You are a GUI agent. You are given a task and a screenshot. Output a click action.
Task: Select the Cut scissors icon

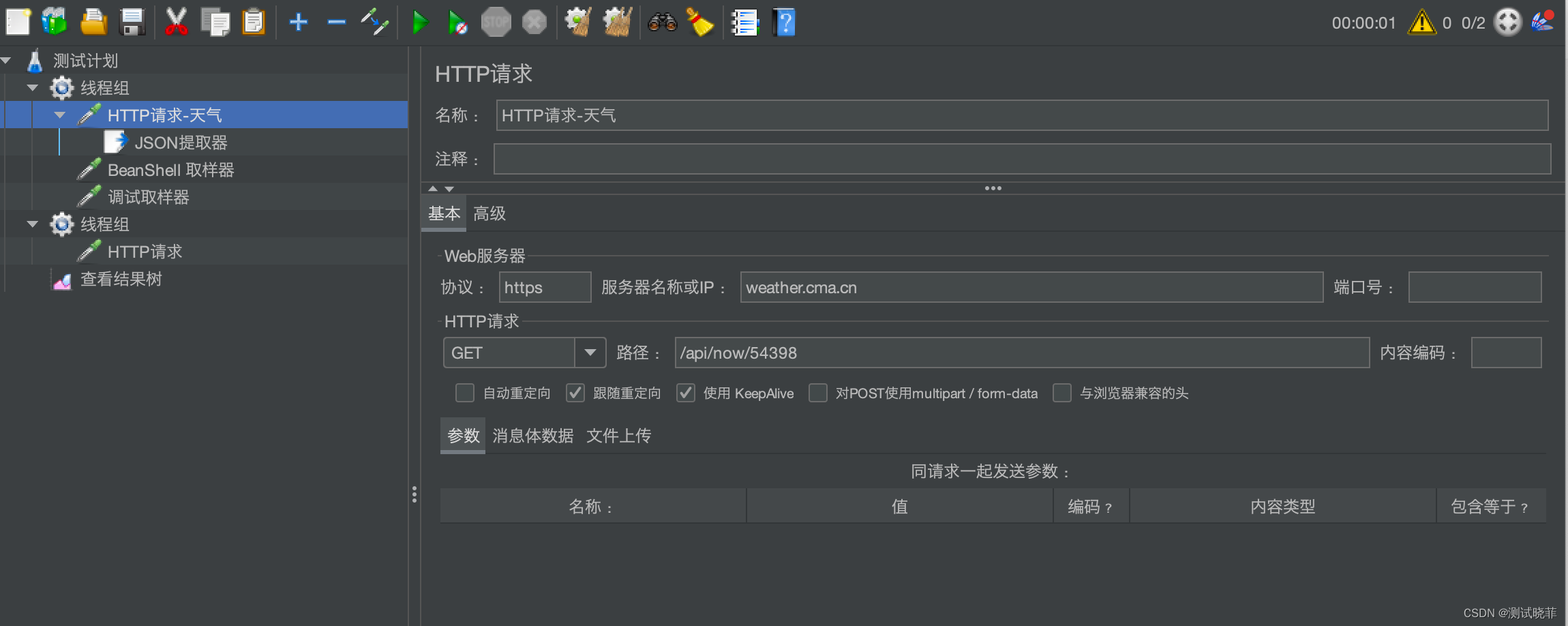point(176,21)
